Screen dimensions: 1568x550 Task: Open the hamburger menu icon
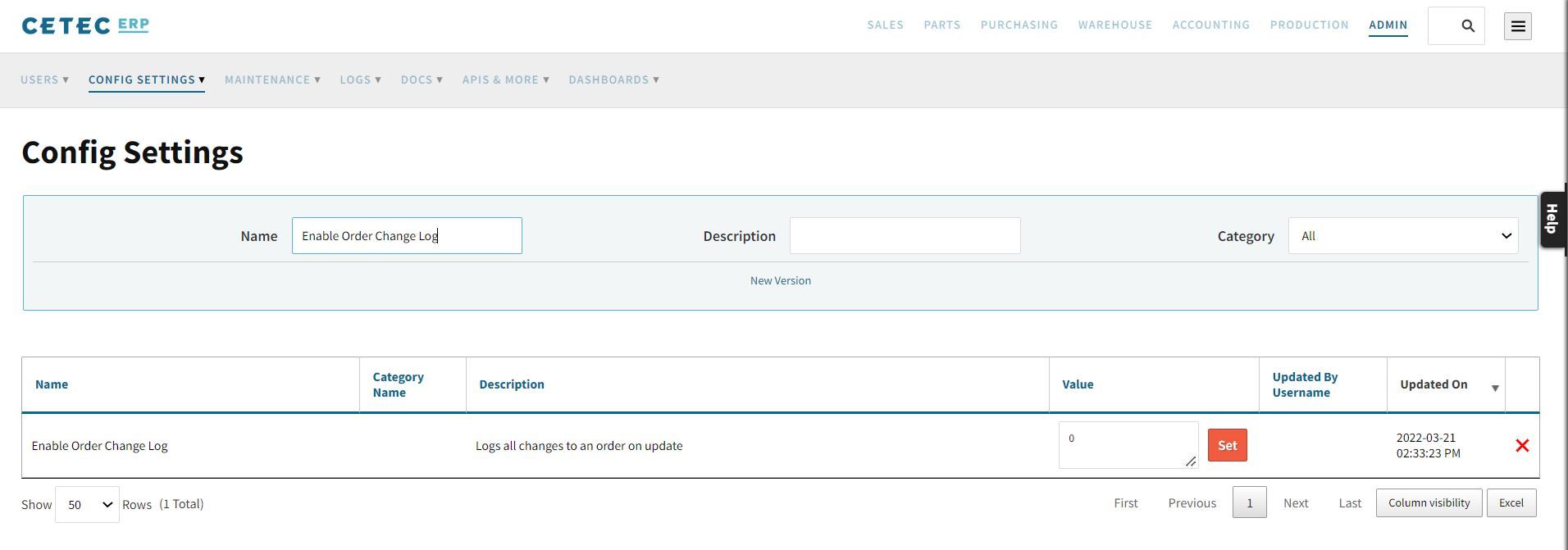point(1518,26)
